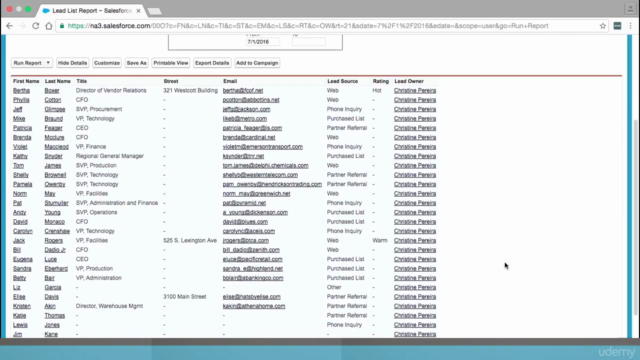
Task: Open lead Bertha first name link
Action: point(21,91)
